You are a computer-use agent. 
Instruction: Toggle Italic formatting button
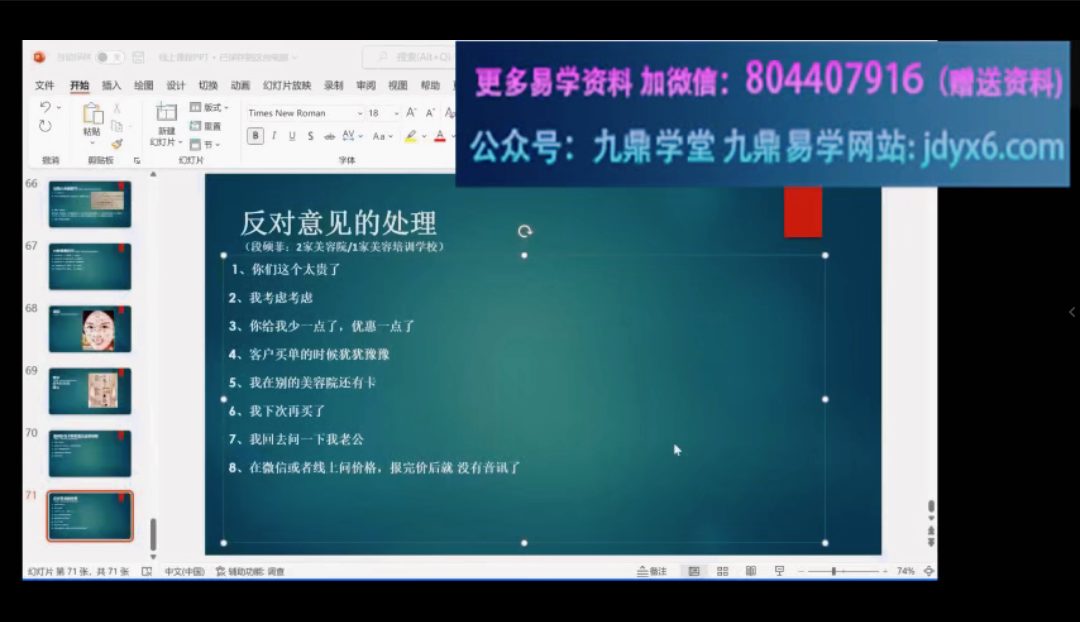[x=274, y=136]
